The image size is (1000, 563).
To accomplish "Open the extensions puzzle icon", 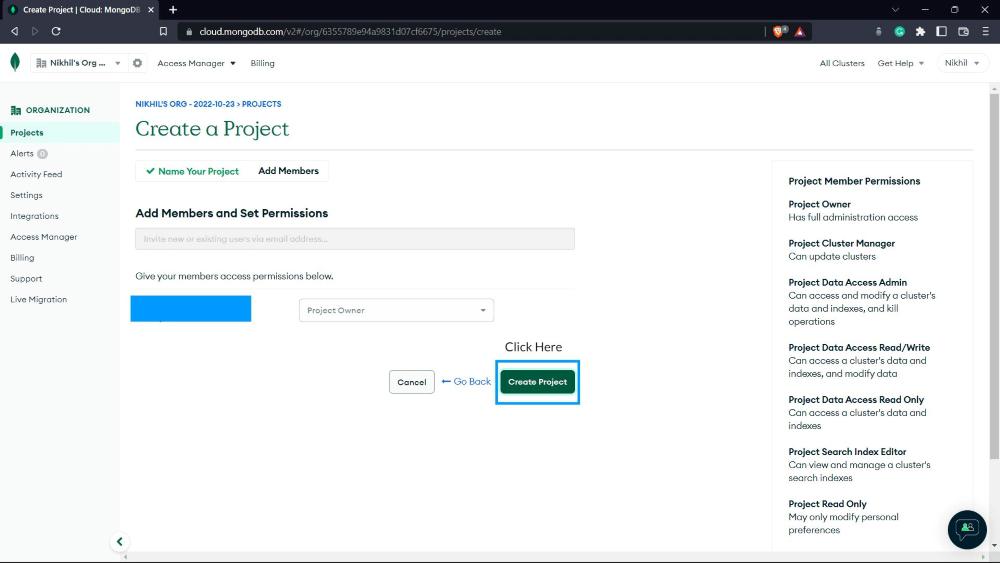I will (x=920, y=31).
